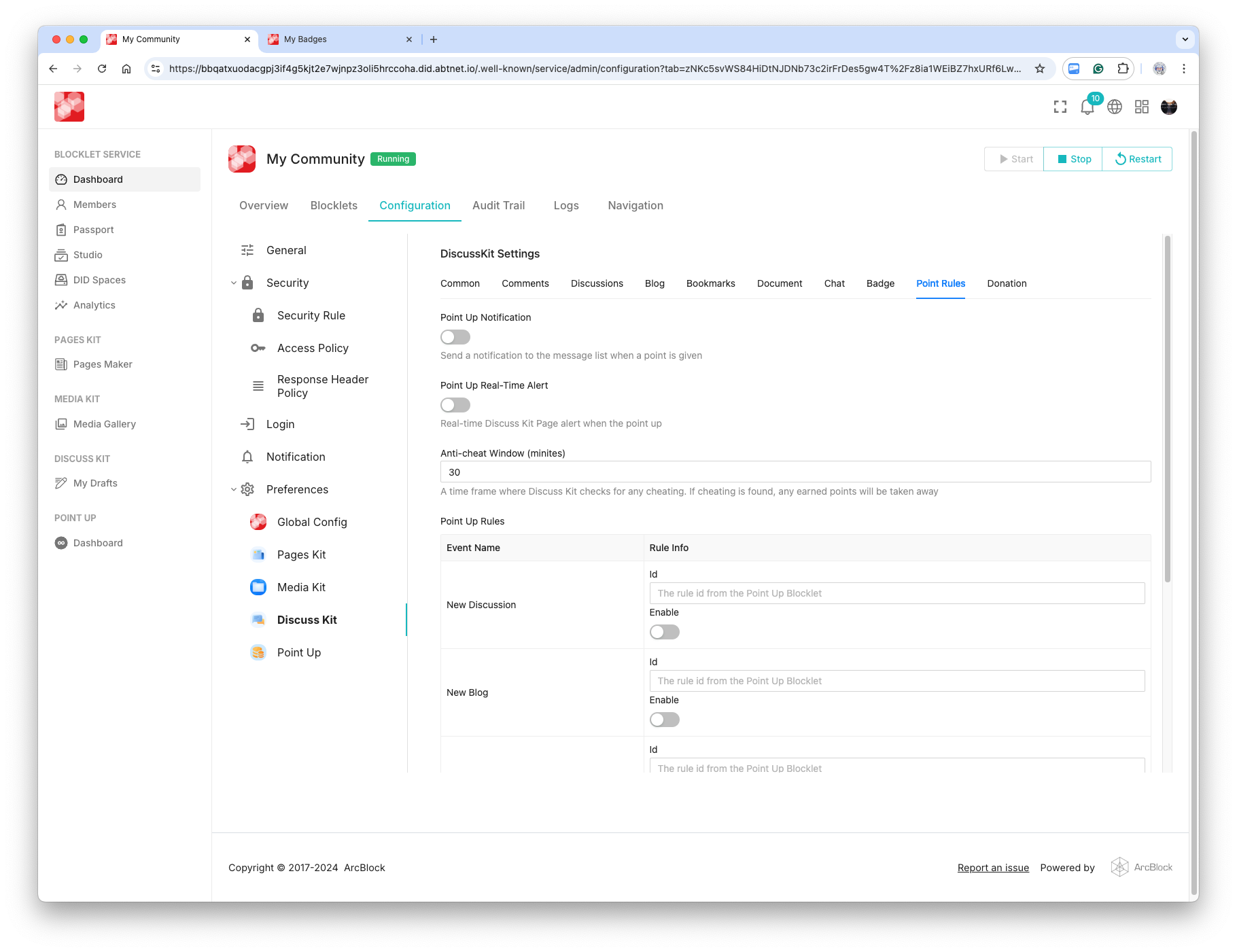Open the browser tab list dropdown
This screenshot has height=952, width=1237.
1185,39
